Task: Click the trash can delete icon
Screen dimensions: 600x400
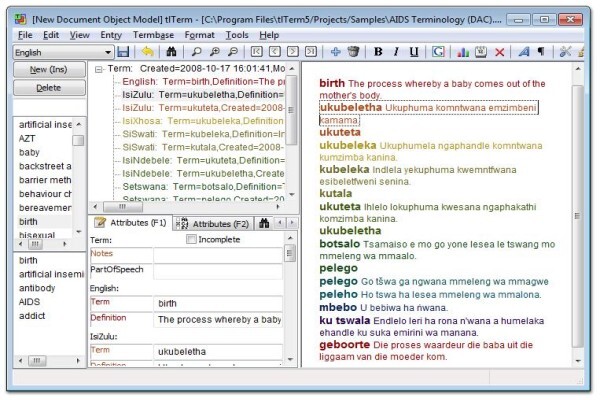Action: tap(354, 52)
